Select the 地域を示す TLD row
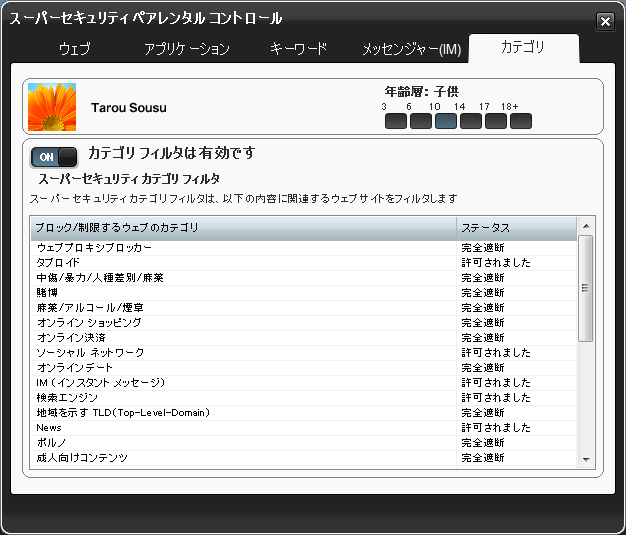Screen dimensions: 626x535 click(x=304, y=412)
